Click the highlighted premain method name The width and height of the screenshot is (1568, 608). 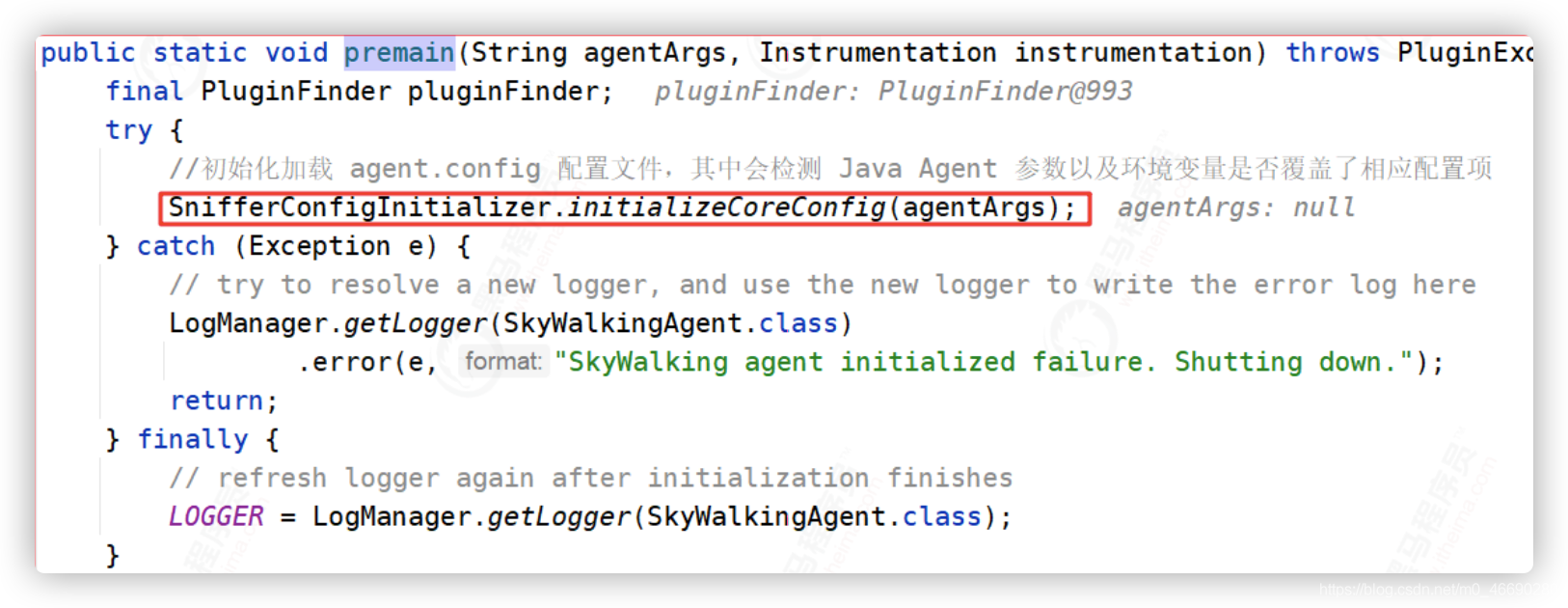click(x=399, y=52)
